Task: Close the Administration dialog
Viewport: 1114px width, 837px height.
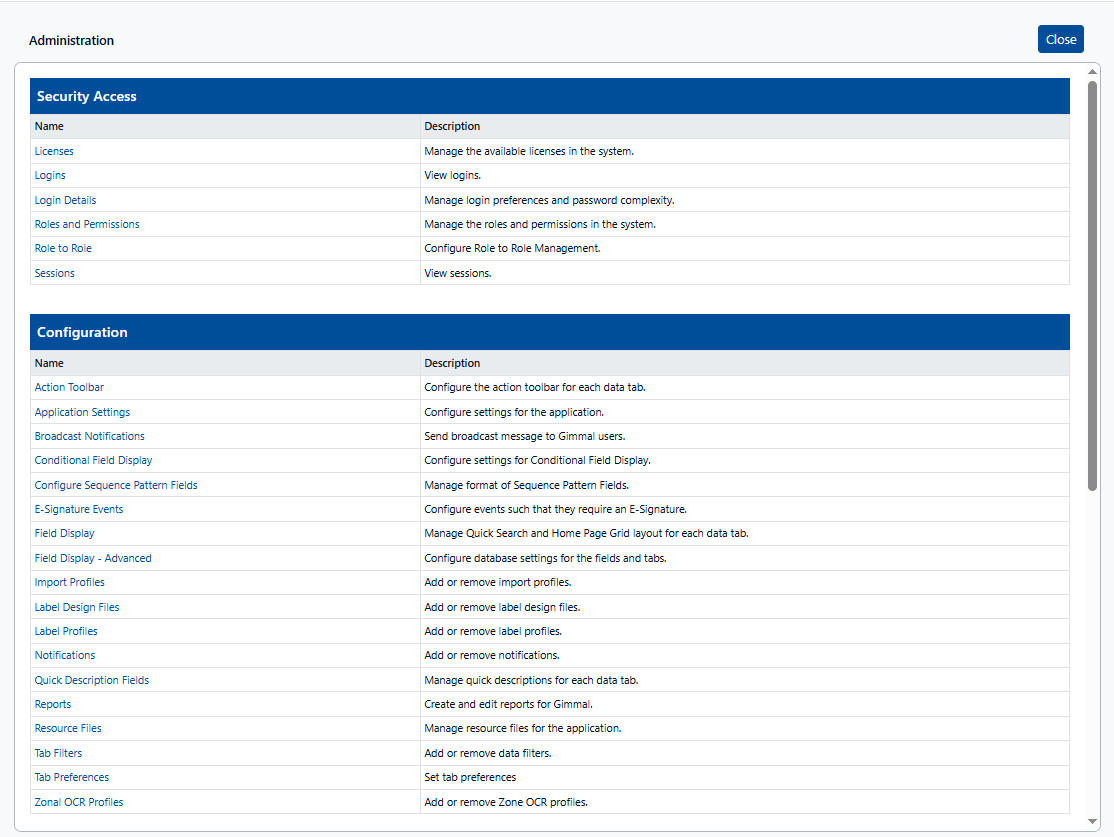Action: pos(1060,40)
